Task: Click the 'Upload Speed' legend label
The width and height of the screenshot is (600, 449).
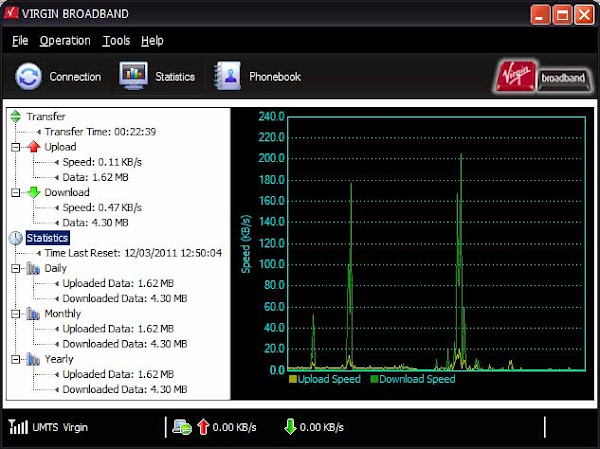Action: tap(329, 379)
